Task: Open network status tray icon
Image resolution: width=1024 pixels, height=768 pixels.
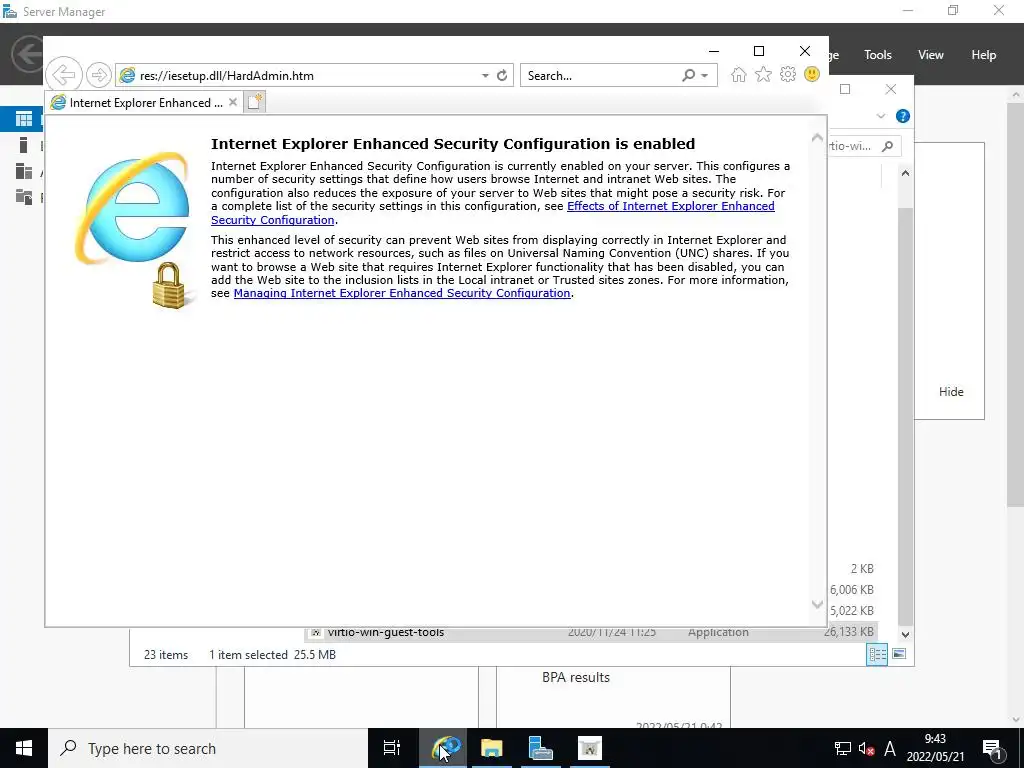Action: tap(843, 748)
